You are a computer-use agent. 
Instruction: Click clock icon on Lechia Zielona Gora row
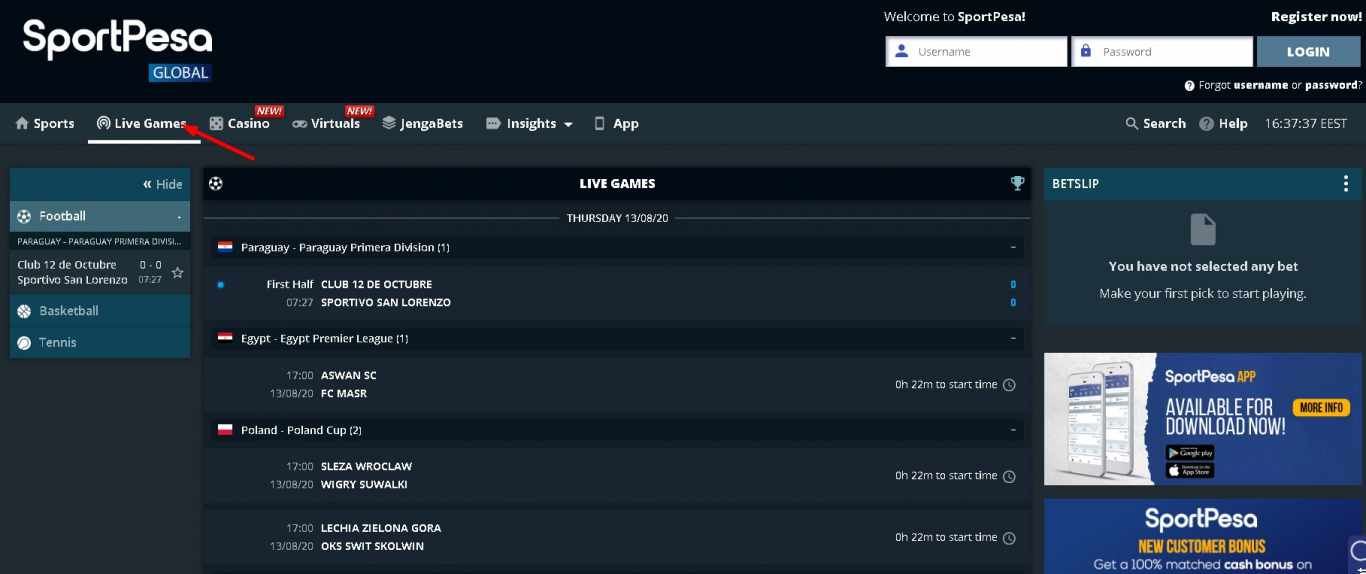[x=1009, y=538]
